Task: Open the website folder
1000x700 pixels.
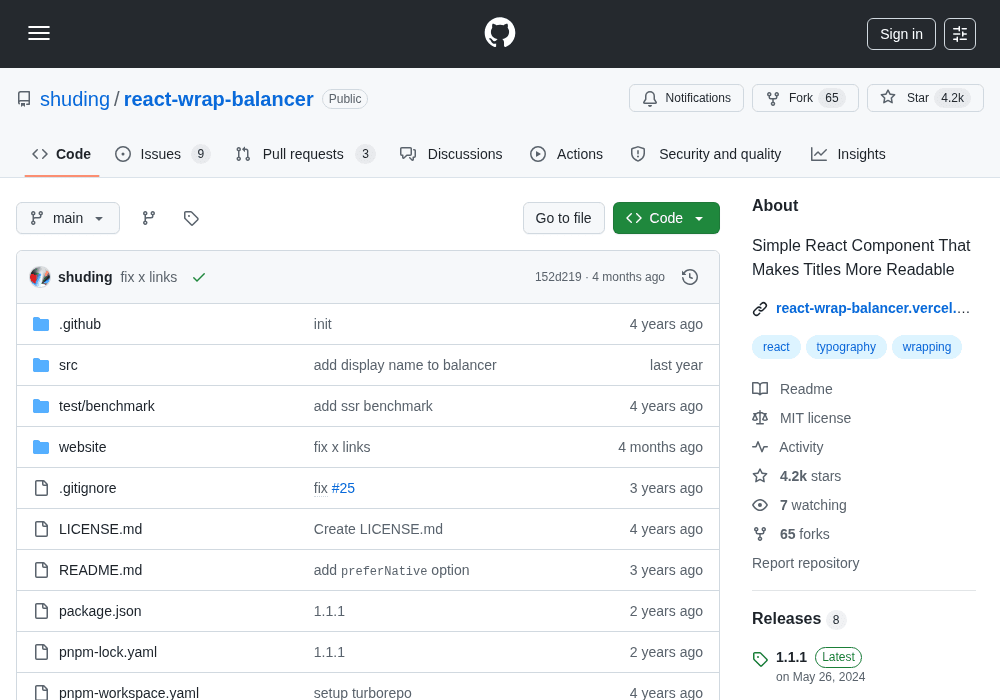Action: [x=82, y=447]
